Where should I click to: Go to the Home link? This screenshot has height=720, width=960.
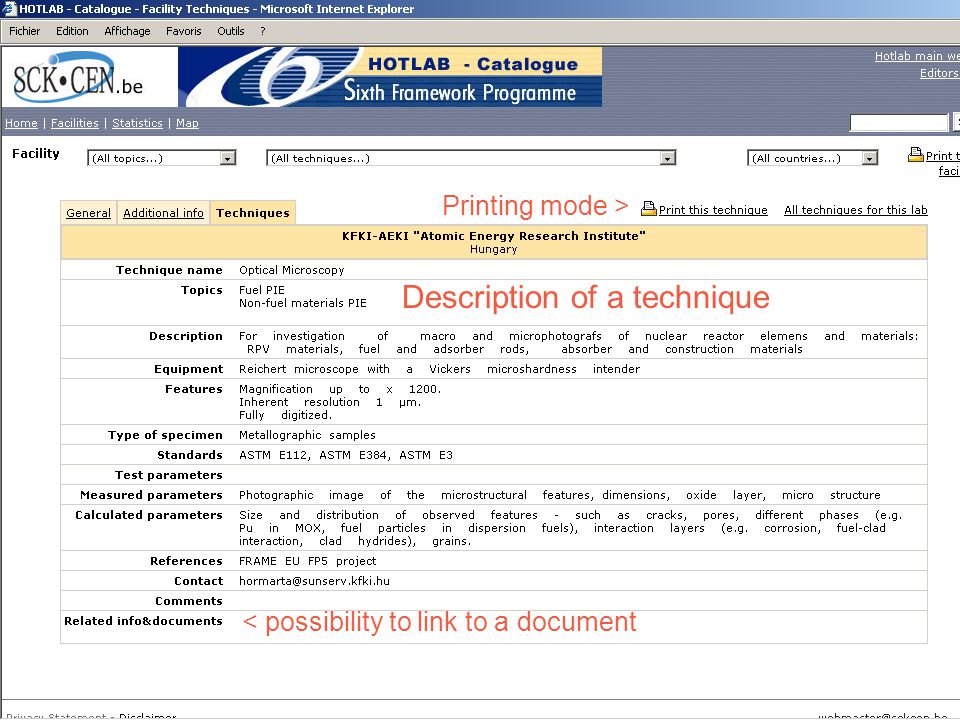[x=21, y=123]
